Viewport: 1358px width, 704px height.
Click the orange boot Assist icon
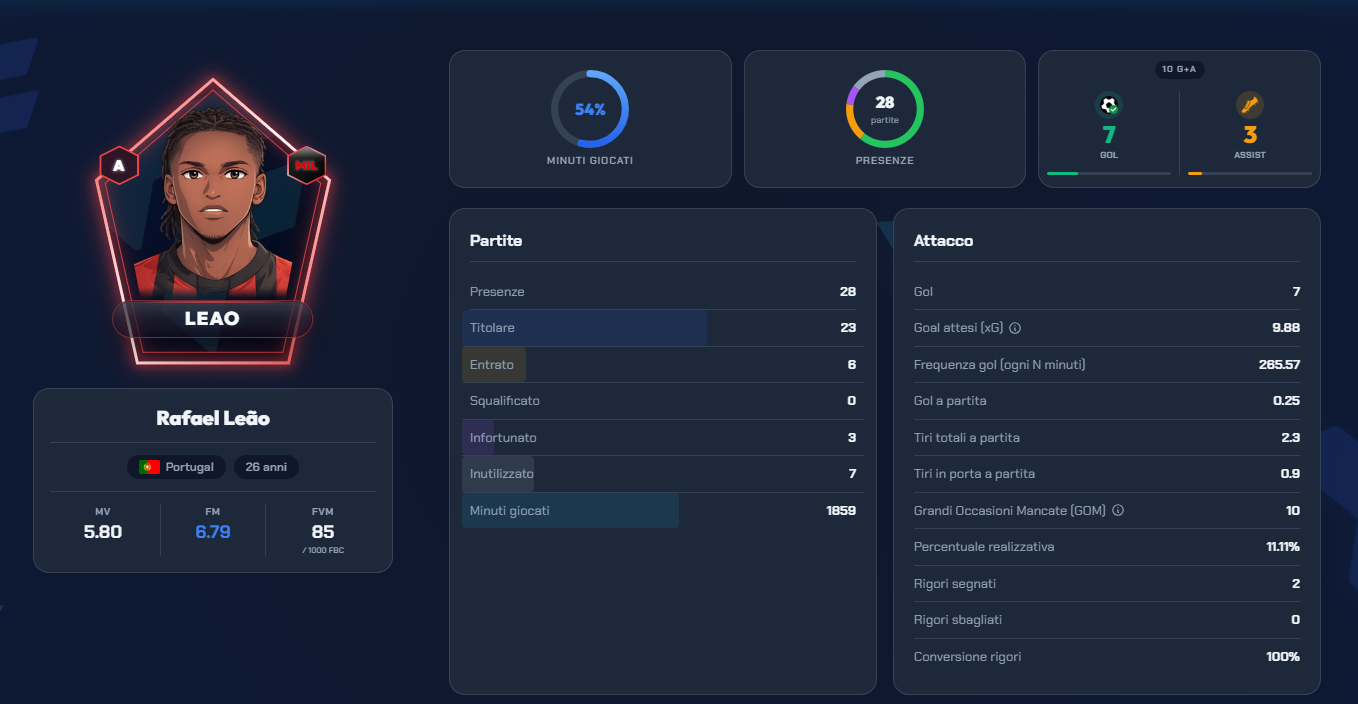[1250, 104]
